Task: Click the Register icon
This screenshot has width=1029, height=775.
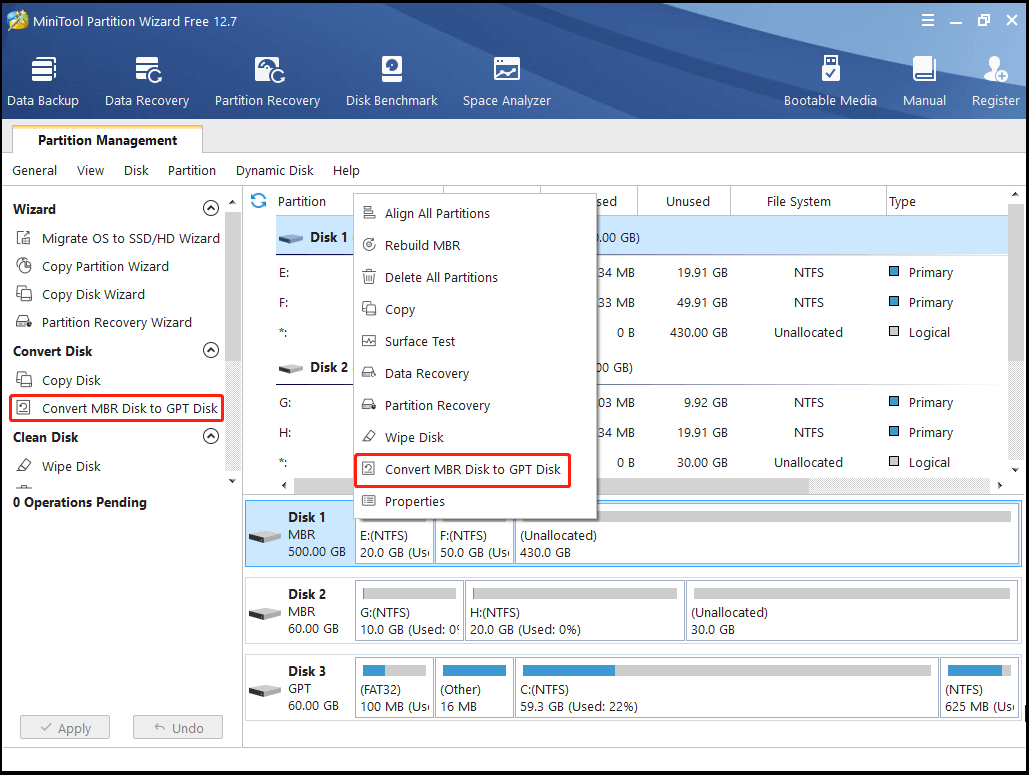Action: tap(996, 81)
